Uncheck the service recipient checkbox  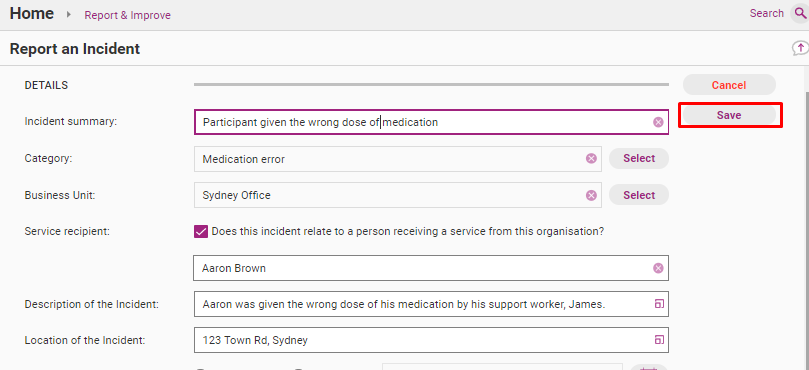tap(201, 232)
